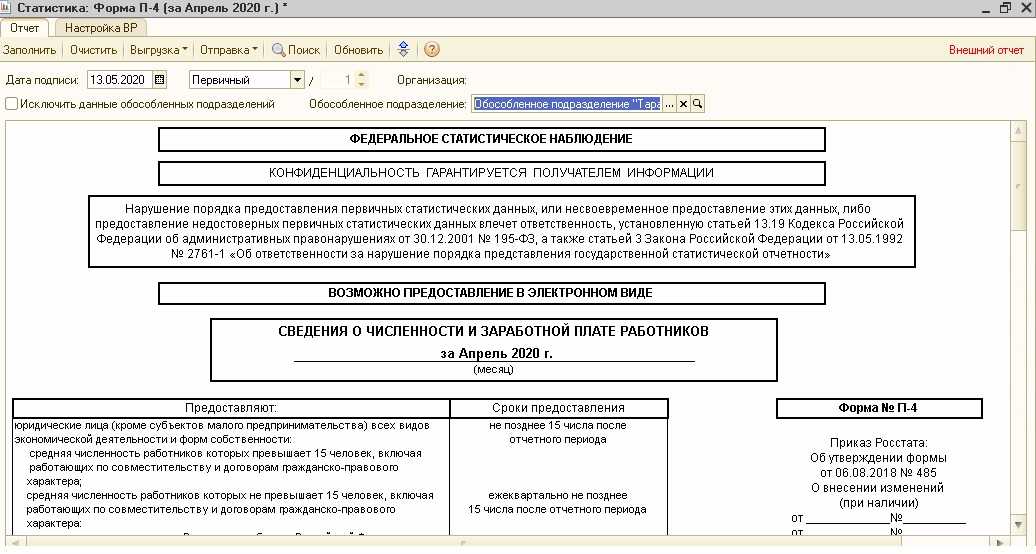Click О внесении изменений text
Viewport: 1036px width, 554px height.
coord(878,488)
